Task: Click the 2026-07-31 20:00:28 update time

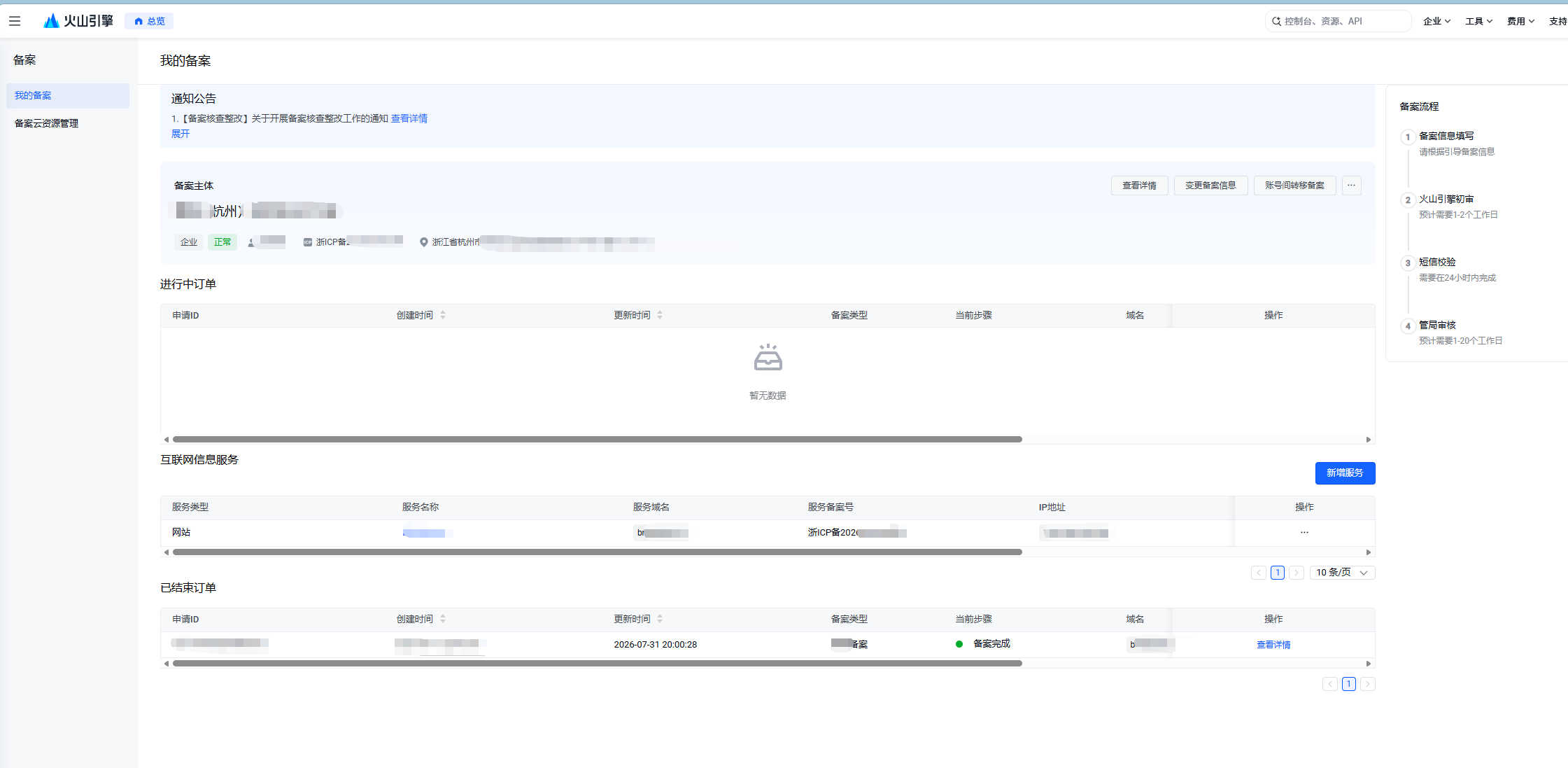Action: point(655,645)
